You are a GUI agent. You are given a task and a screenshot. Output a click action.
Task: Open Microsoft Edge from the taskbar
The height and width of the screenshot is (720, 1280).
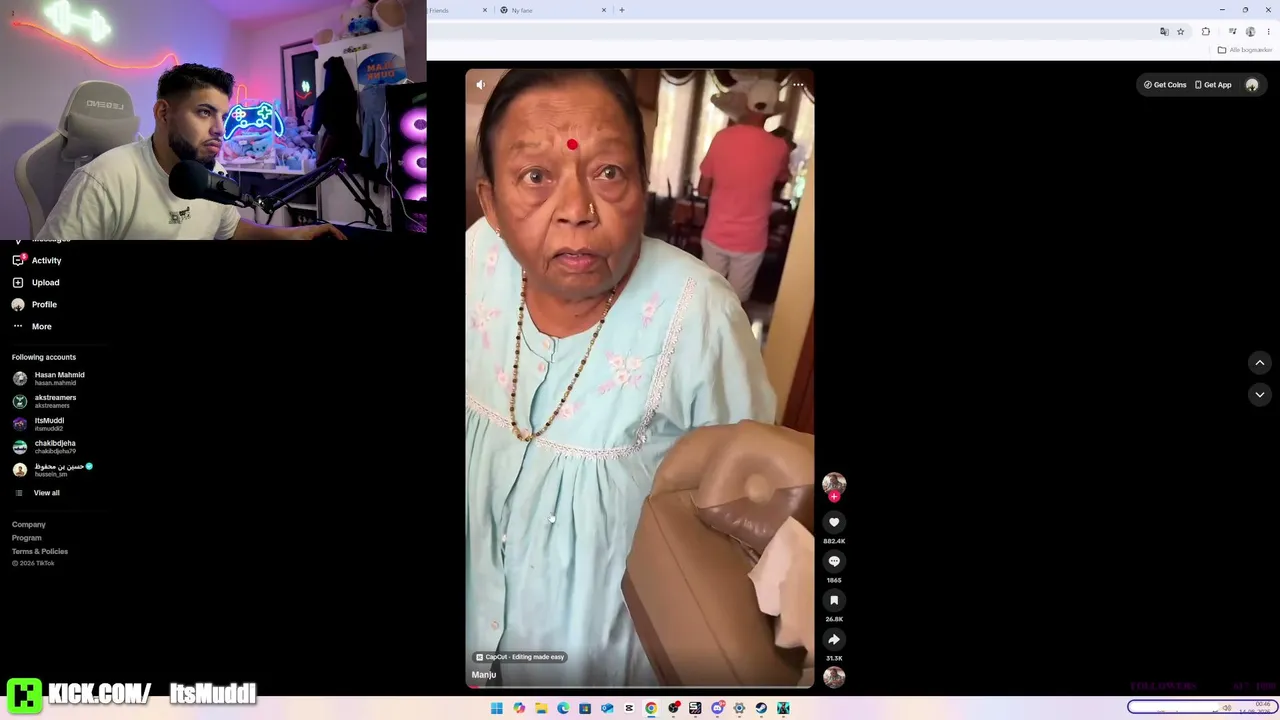point(563,708)
